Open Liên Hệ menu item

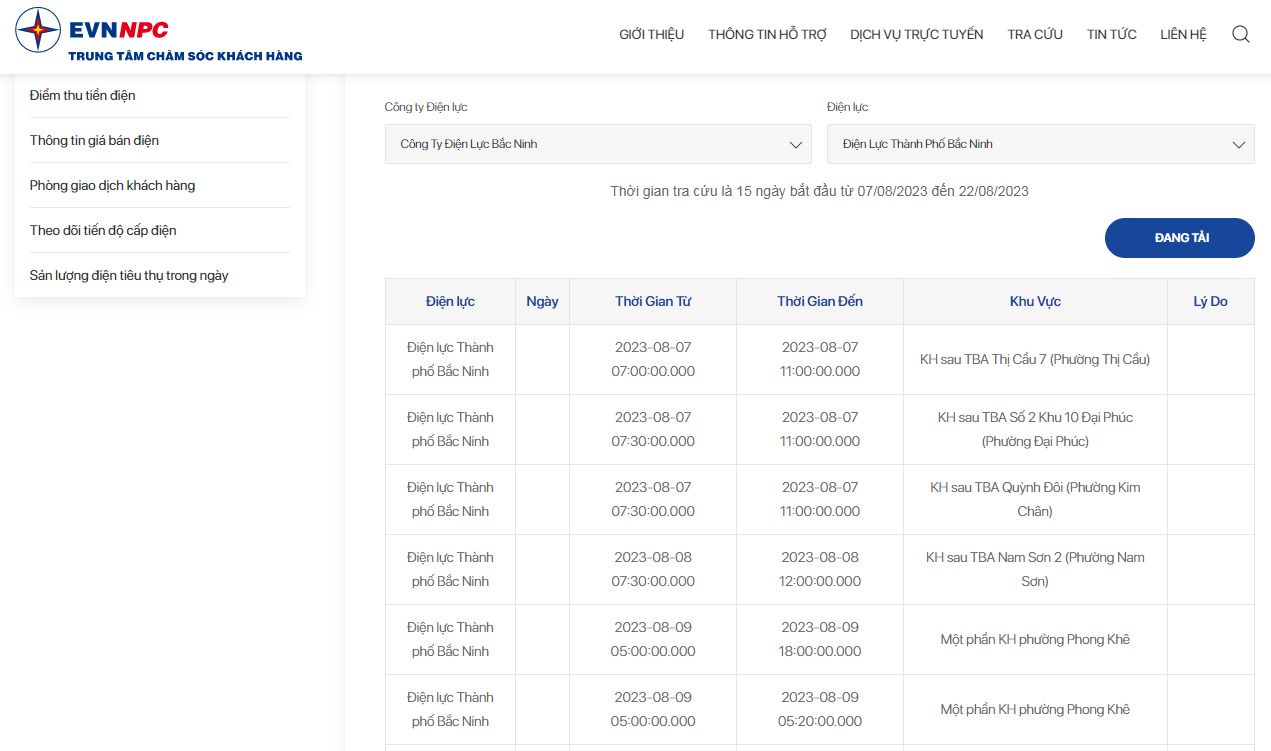(x=1183, y=34)
